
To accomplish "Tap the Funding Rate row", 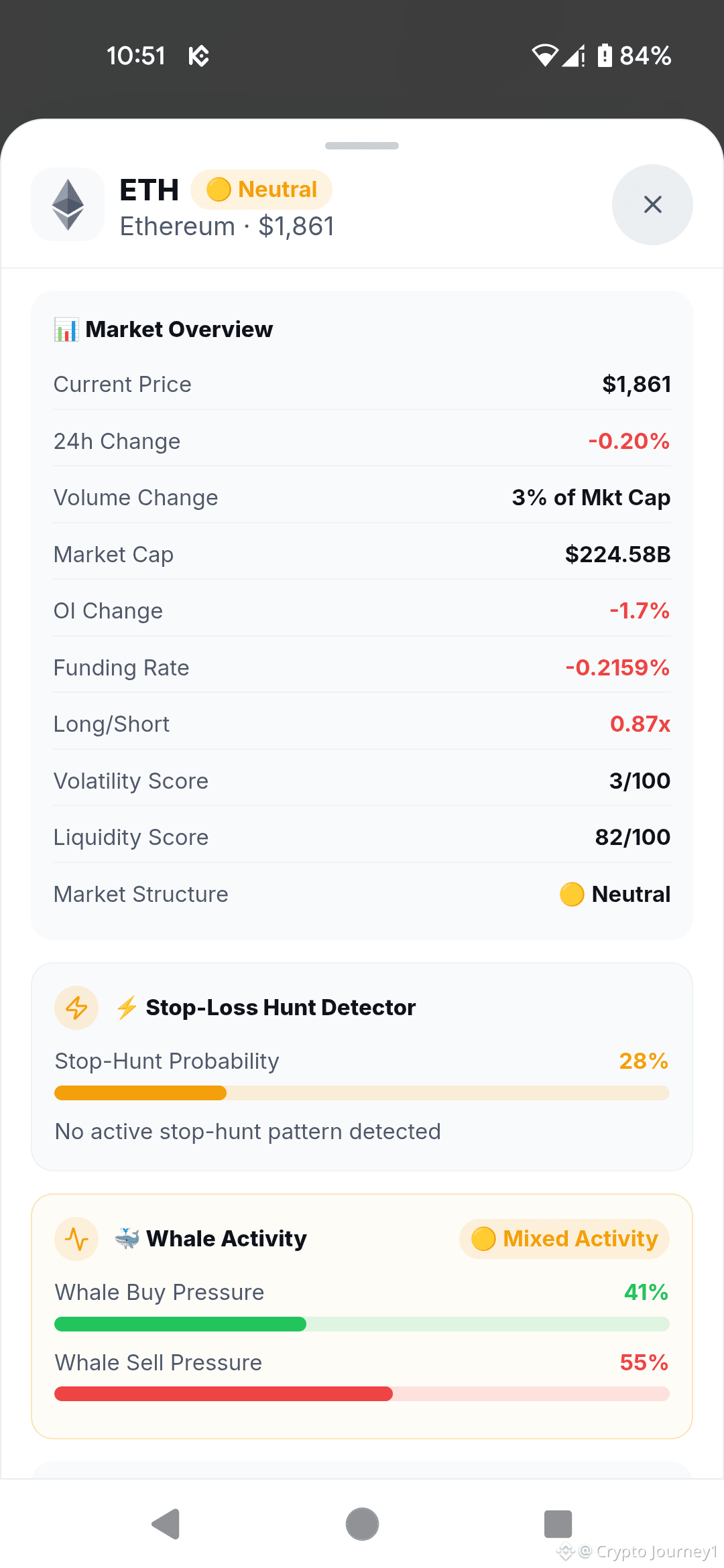I will point(362,667).
